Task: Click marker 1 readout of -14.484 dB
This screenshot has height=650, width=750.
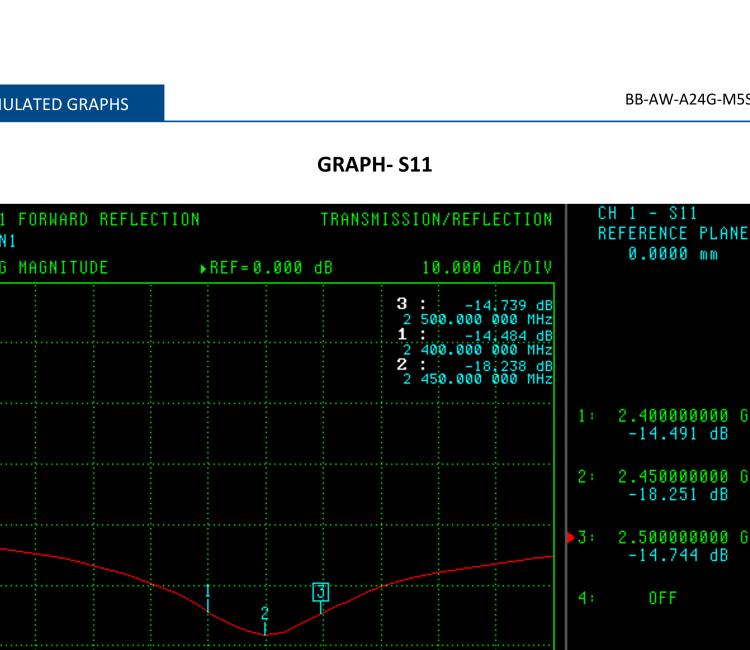Action: [510, 332]
